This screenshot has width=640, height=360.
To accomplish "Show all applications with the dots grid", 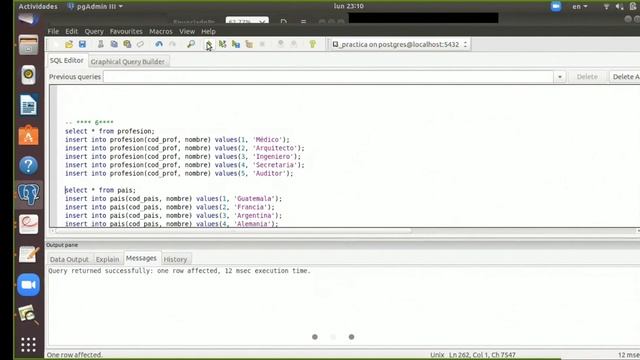I will 29,345.
